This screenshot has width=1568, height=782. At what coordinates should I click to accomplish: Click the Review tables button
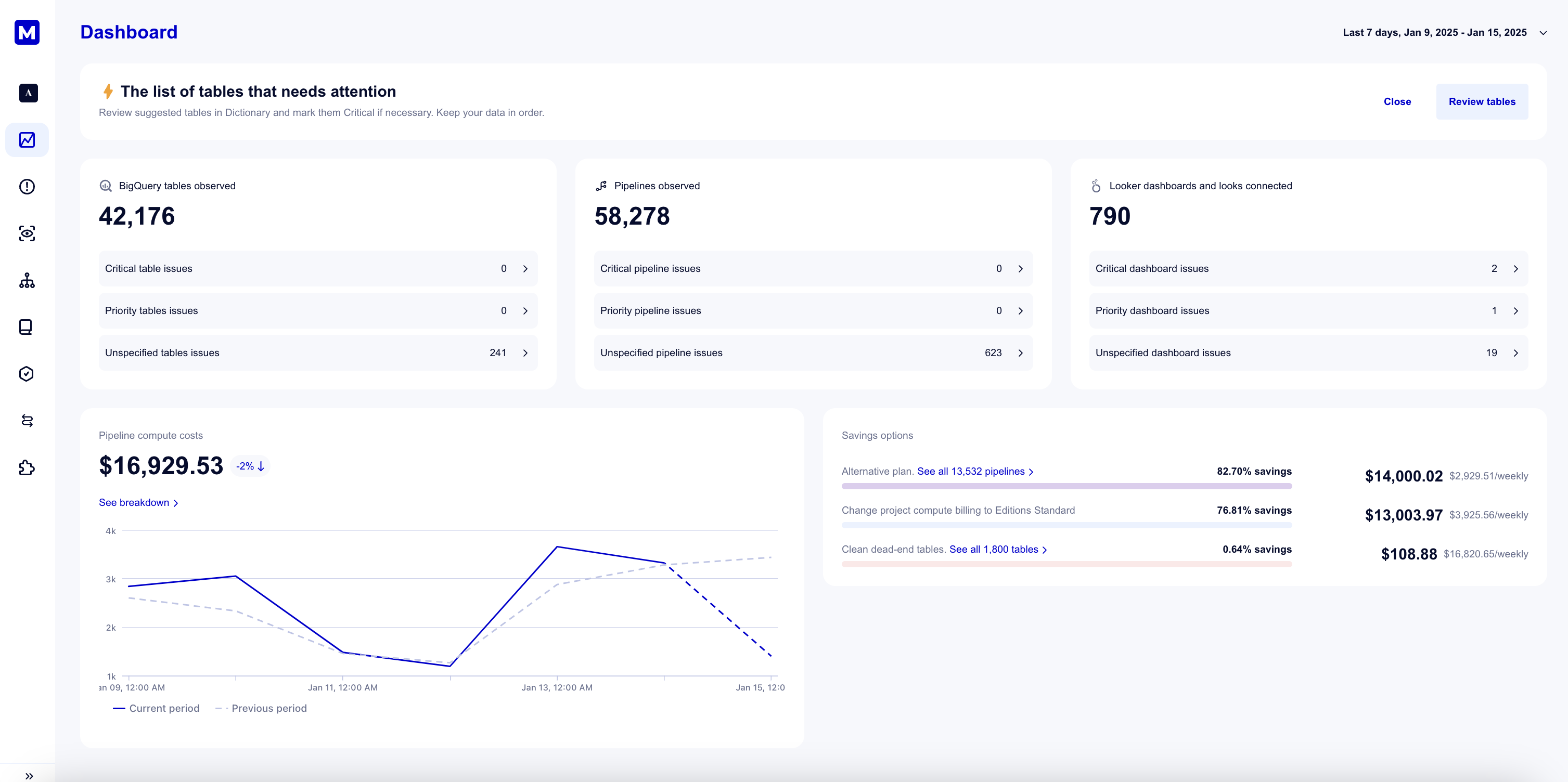click(1481, 101)
